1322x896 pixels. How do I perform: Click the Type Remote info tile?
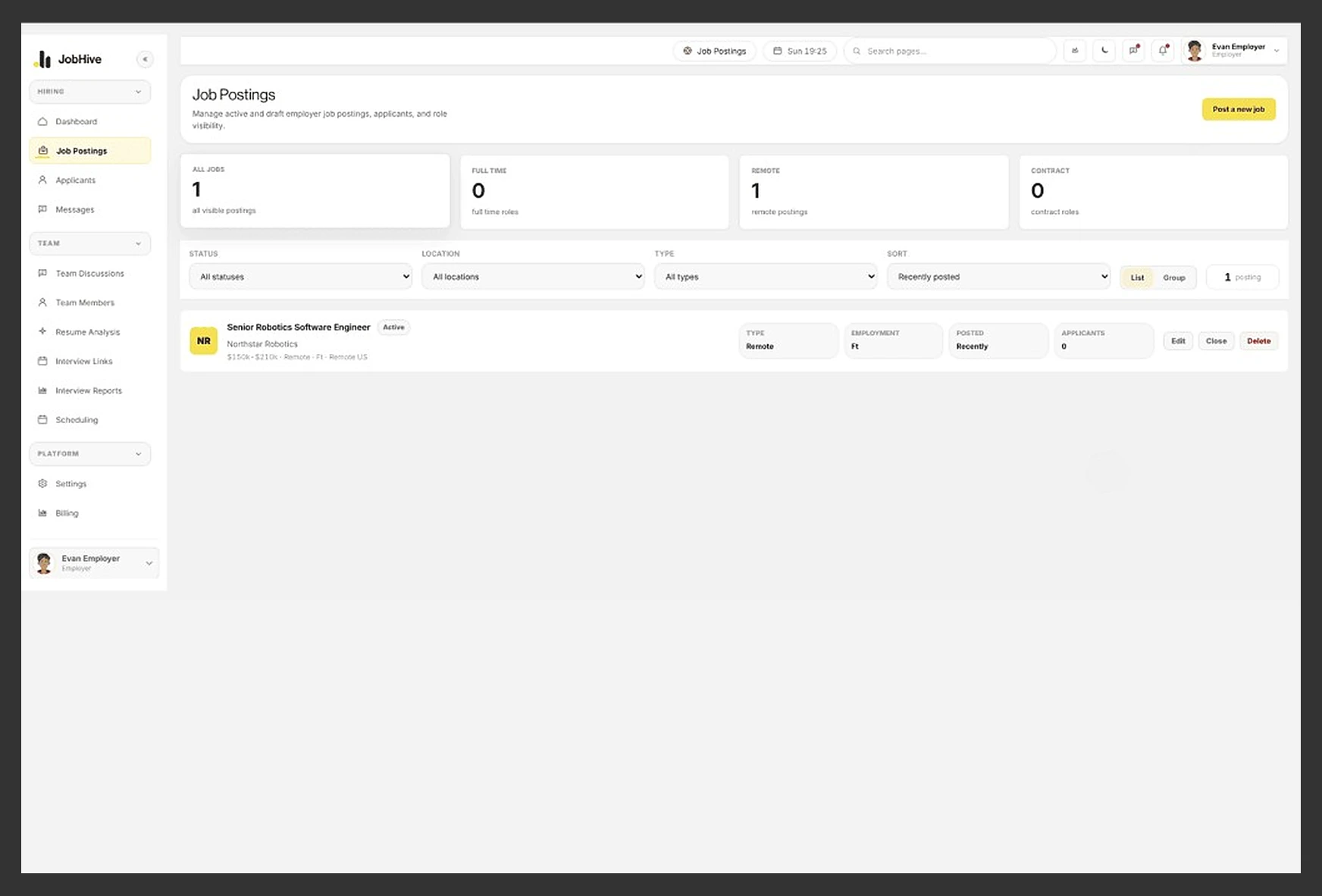(788, 340)
